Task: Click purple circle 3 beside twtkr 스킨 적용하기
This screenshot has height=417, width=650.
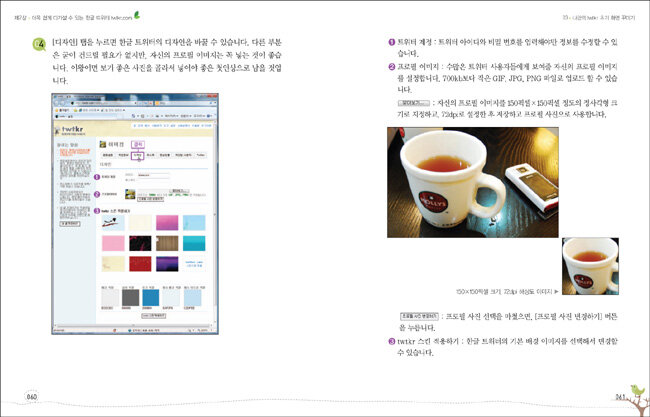Action: [x=391, y=341]
